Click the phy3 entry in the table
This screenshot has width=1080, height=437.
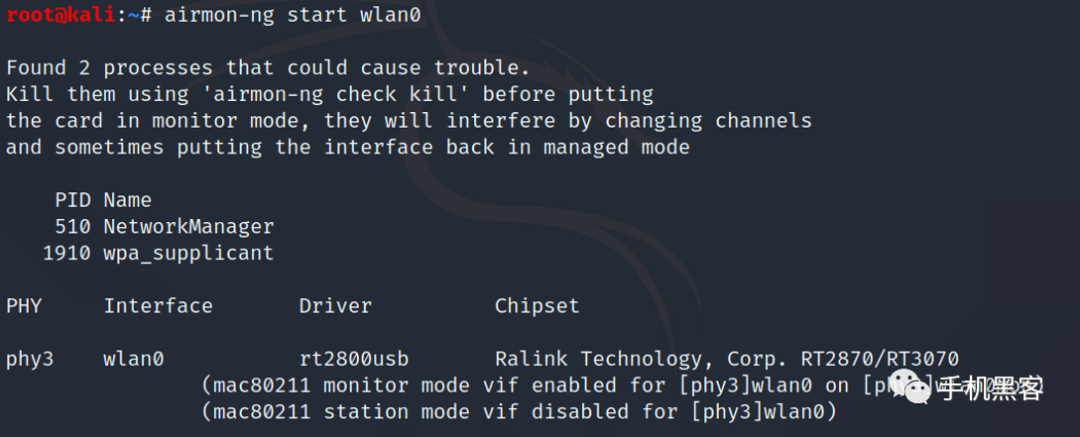click(x=30, y=359)
